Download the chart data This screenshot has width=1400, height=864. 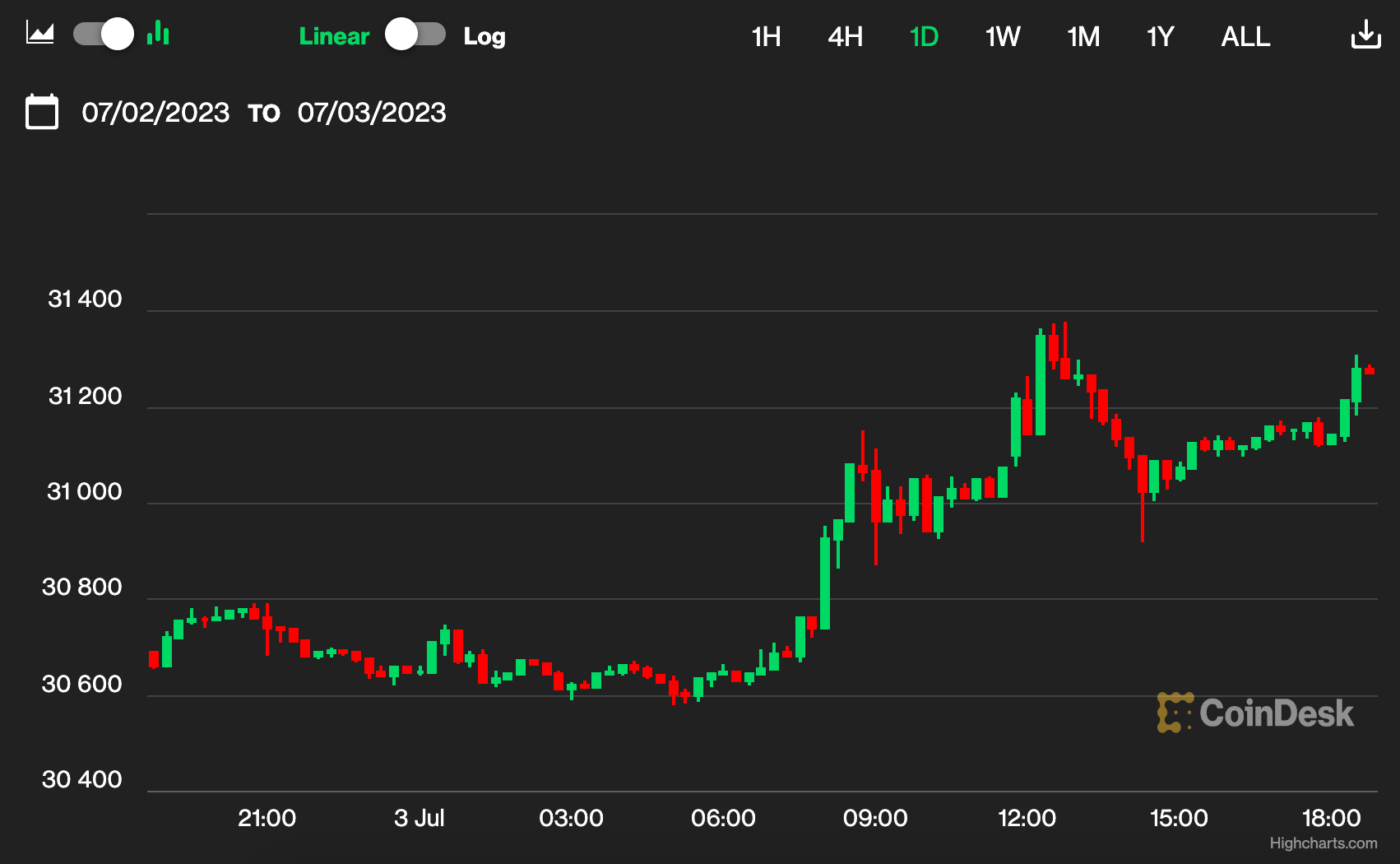[x=1365, y=35]
